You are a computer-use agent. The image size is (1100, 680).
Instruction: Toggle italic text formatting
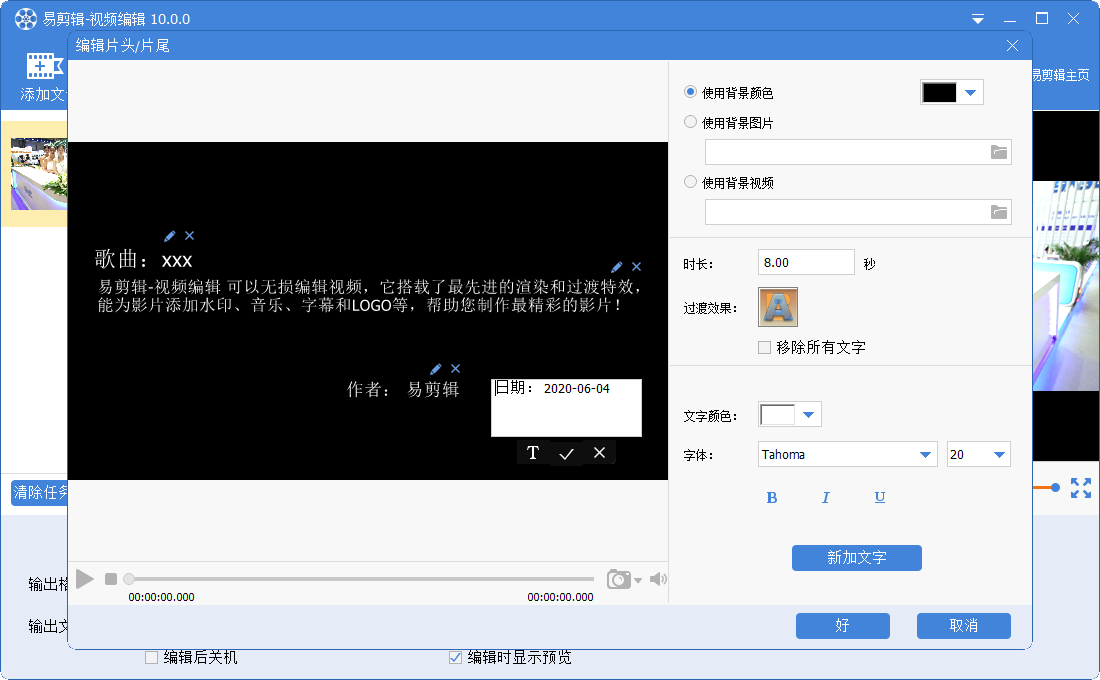pyautogui.click(x=826, y=498)
